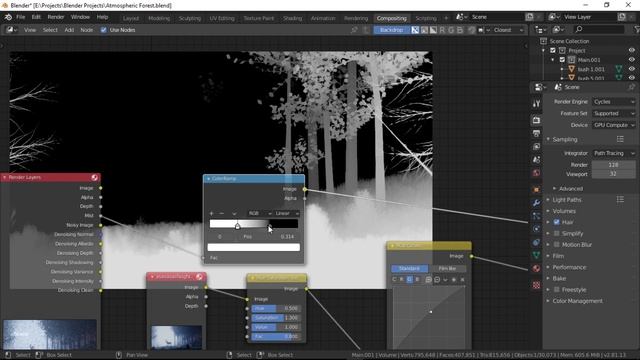Show red channel R in backdrop
640x360 pixels.
[x=442, y=30]
